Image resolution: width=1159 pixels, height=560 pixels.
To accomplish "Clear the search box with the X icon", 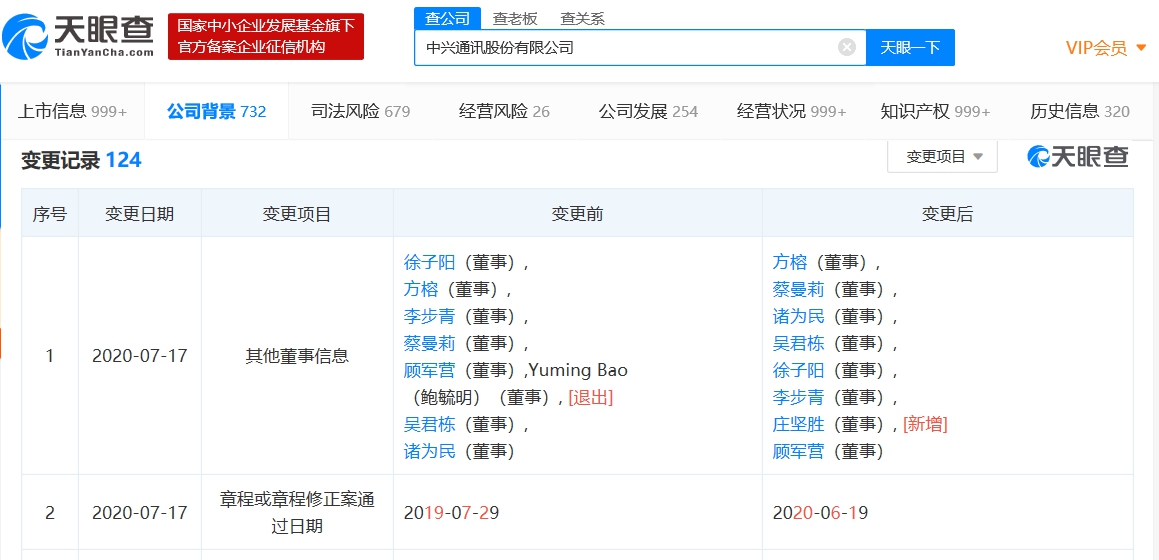I will (x=846, y=47).
